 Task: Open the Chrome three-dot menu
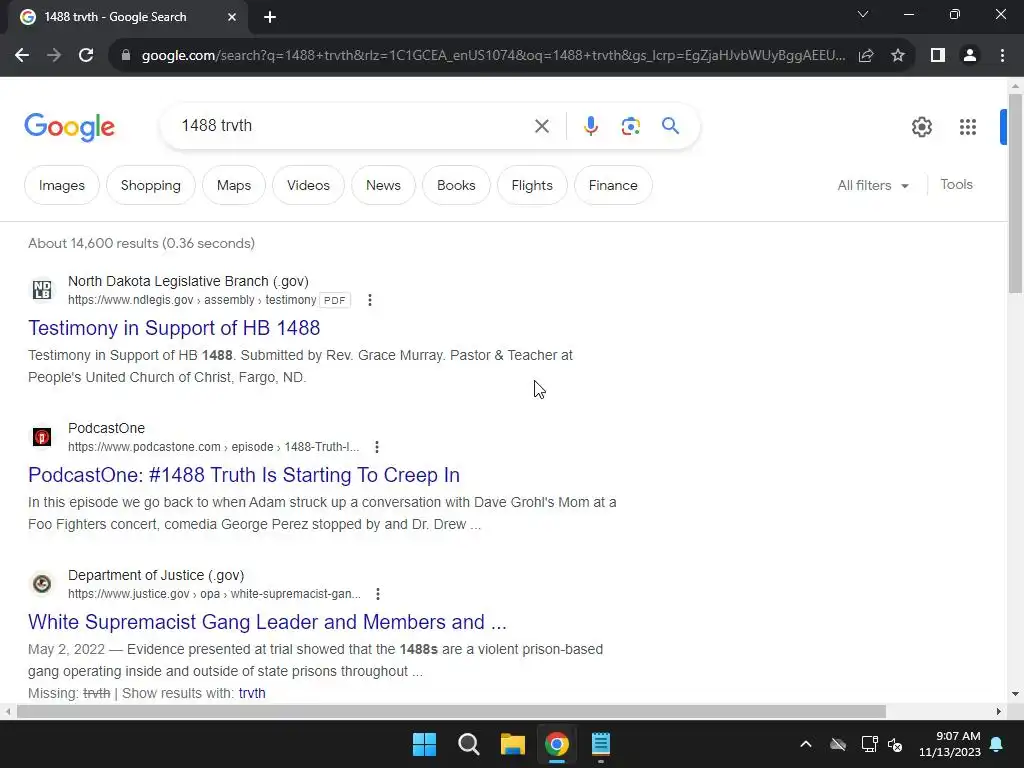[1002, 56]
